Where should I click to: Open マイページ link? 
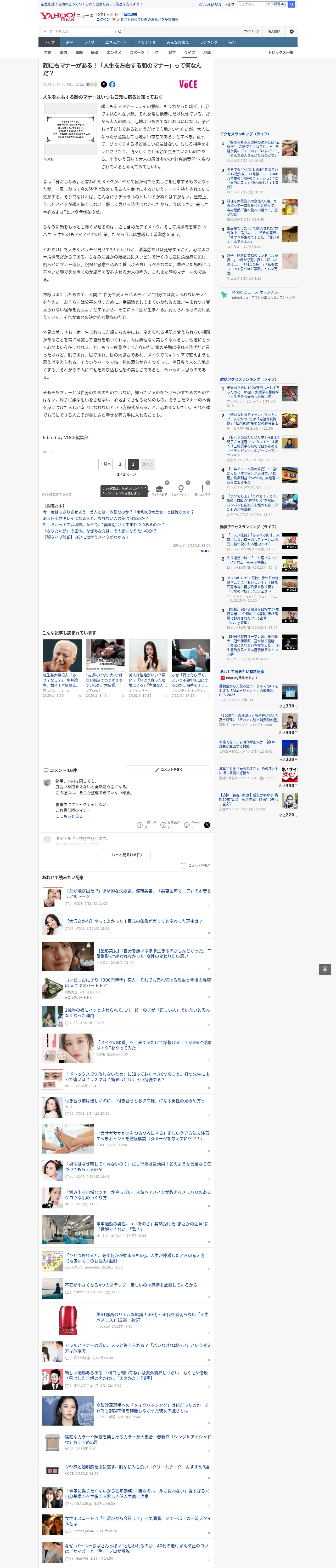[x=251, y=32]
